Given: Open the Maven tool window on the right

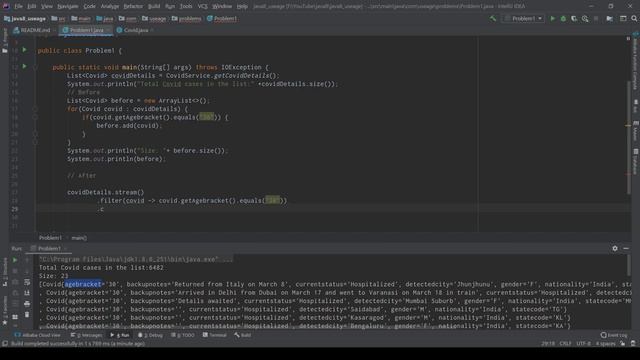Looking at the screenshot, I should click(x=636, y=131).
